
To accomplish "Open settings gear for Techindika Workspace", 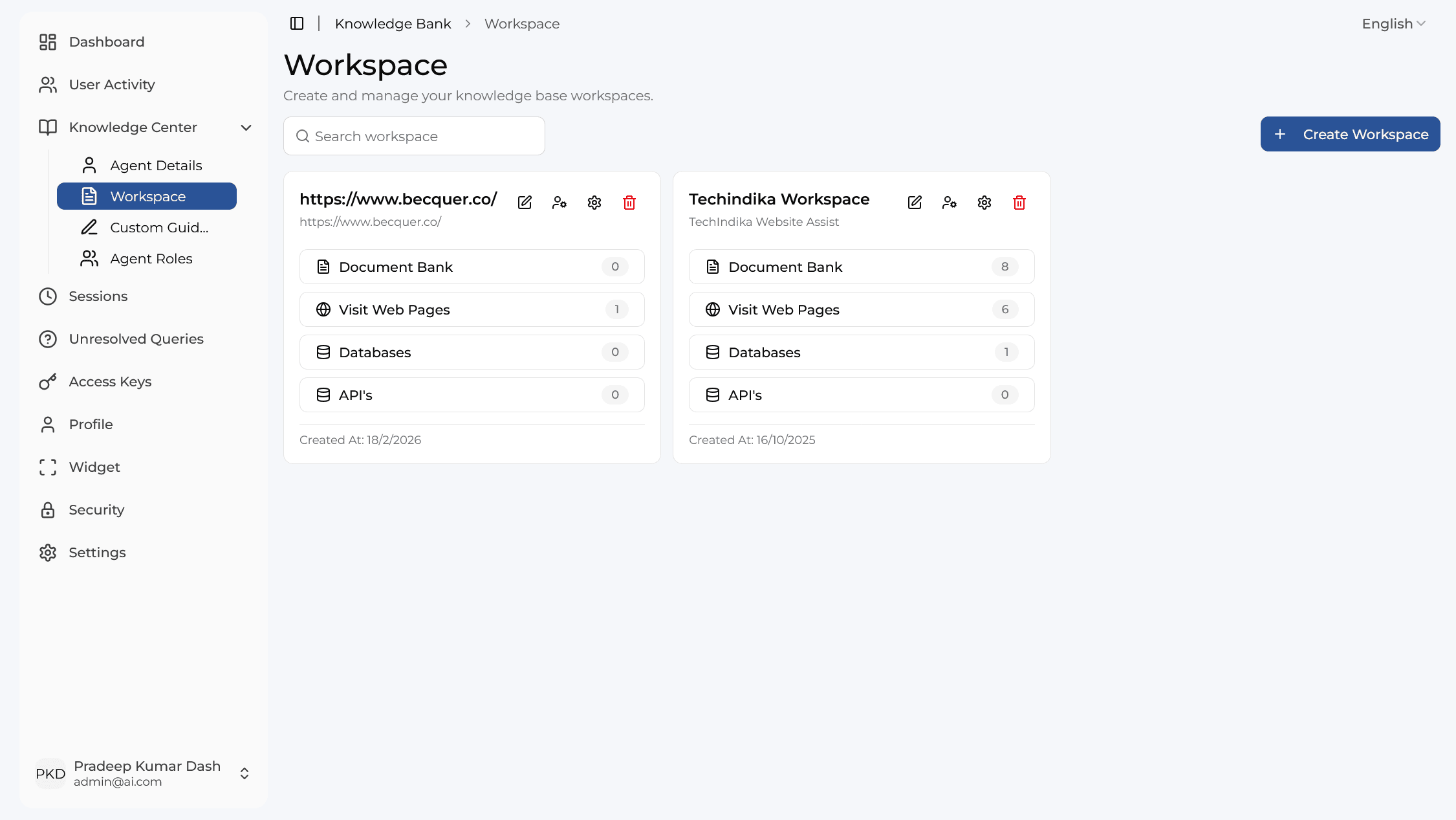I will (x=984, y=203).
